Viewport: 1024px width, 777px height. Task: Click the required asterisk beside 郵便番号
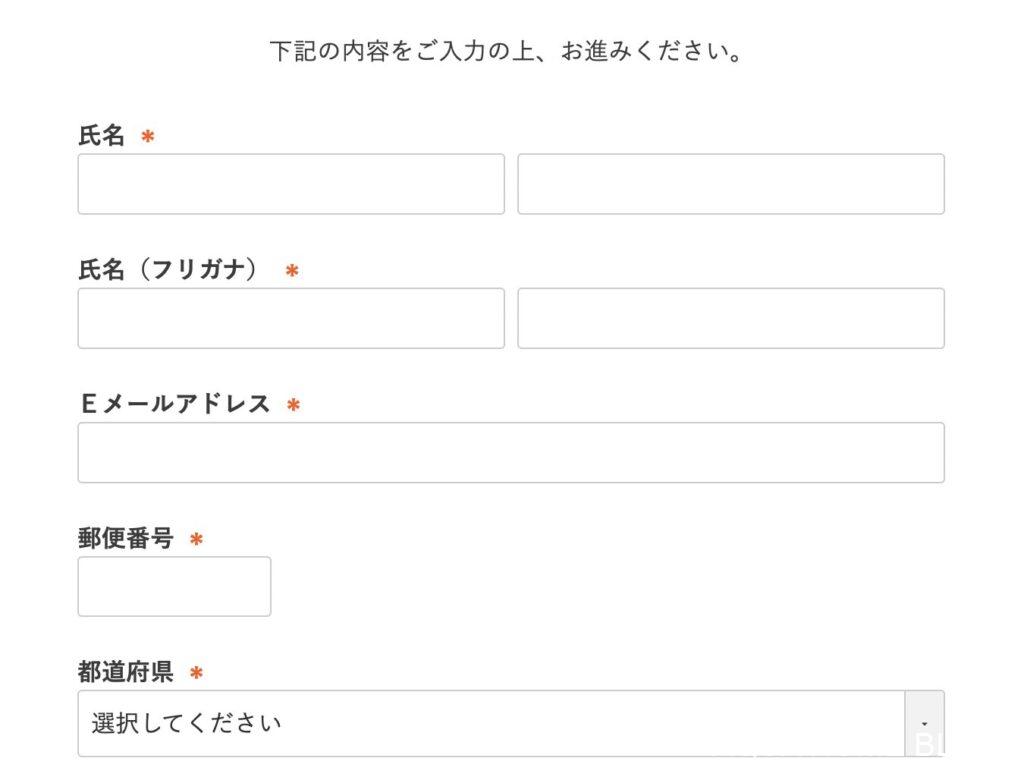click(x=196, y=540)
